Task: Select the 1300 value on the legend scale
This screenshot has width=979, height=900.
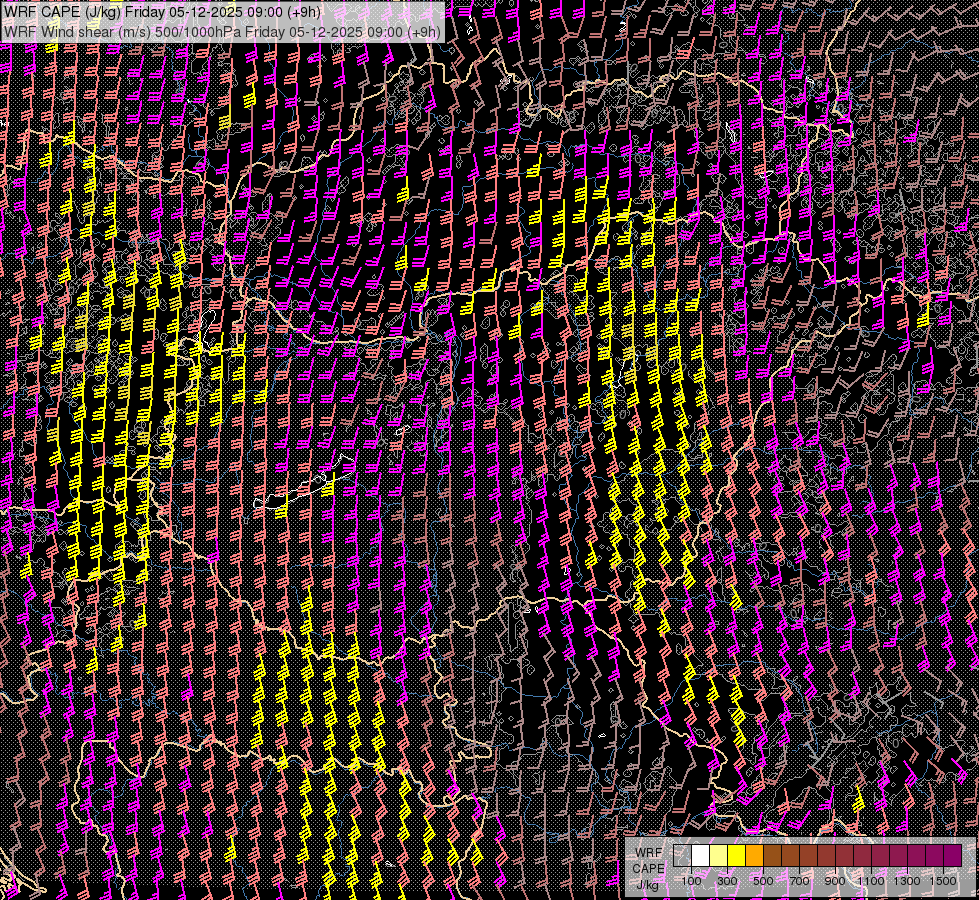Action: pos(907,881)
